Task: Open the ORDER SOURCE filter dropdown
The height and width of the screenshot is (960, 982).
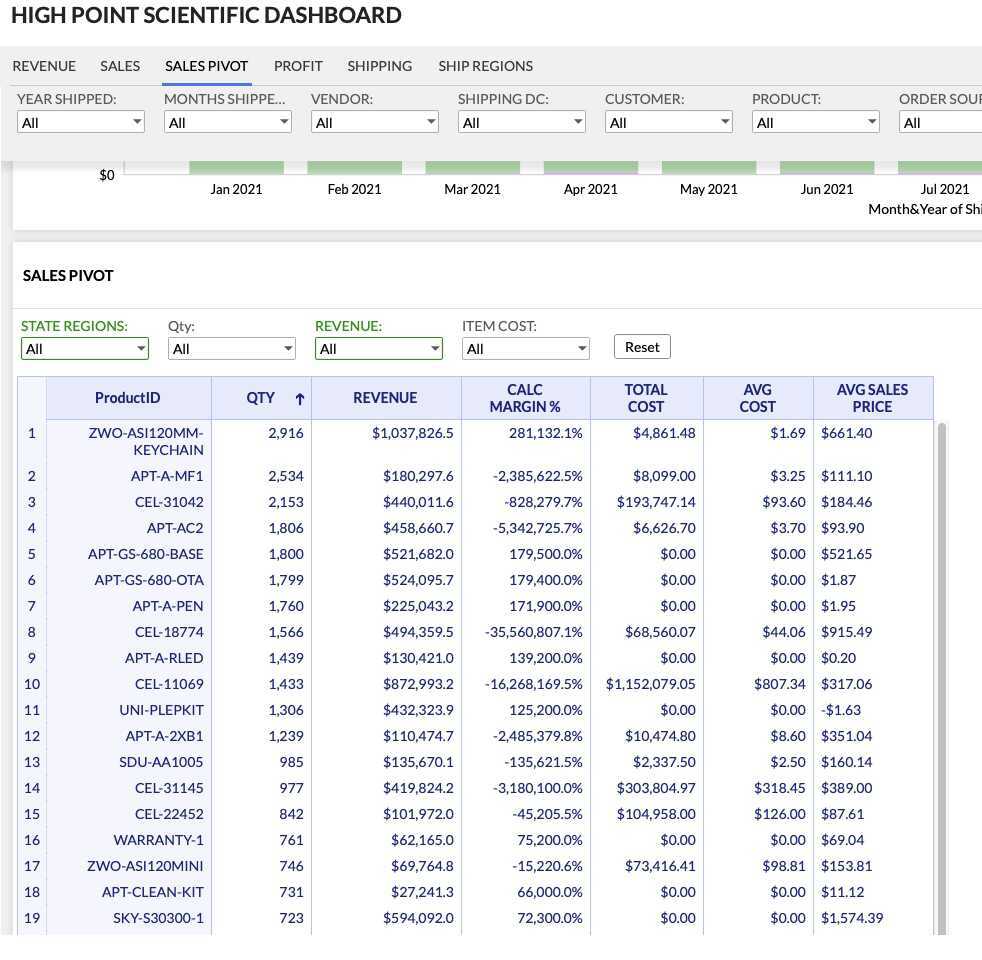Action: point(940,122)
